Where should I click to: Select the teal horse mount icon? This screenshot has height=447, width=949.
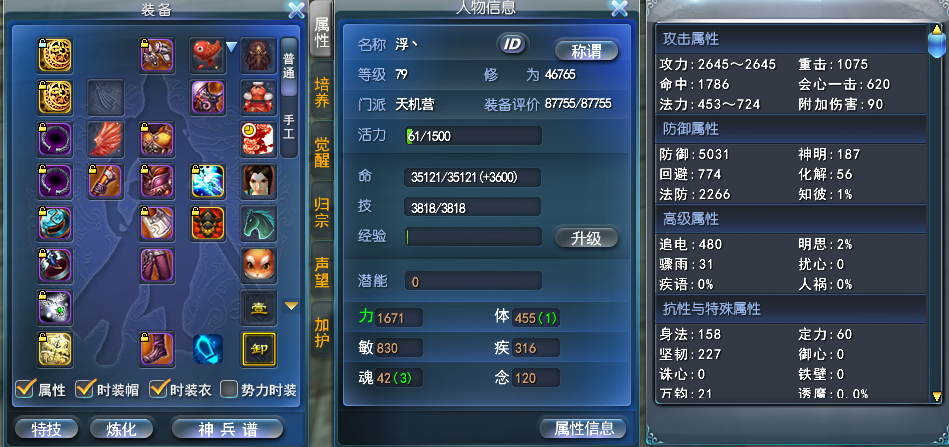pyautogui.click(x=259, y=223)
